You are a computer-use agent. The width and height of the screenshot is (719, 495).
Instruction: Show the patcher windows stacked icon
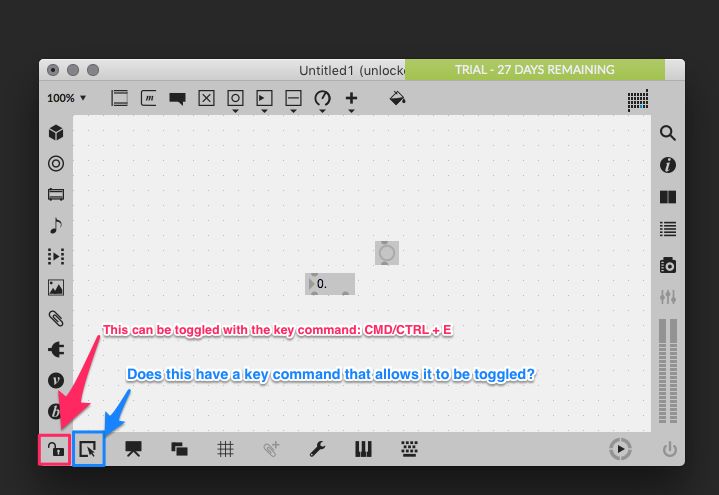pyautogui.click(x=179, y=449)
